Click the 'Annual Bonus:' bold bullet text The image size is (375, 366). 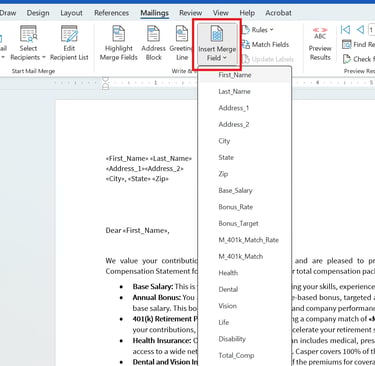(x=157, y=297)
